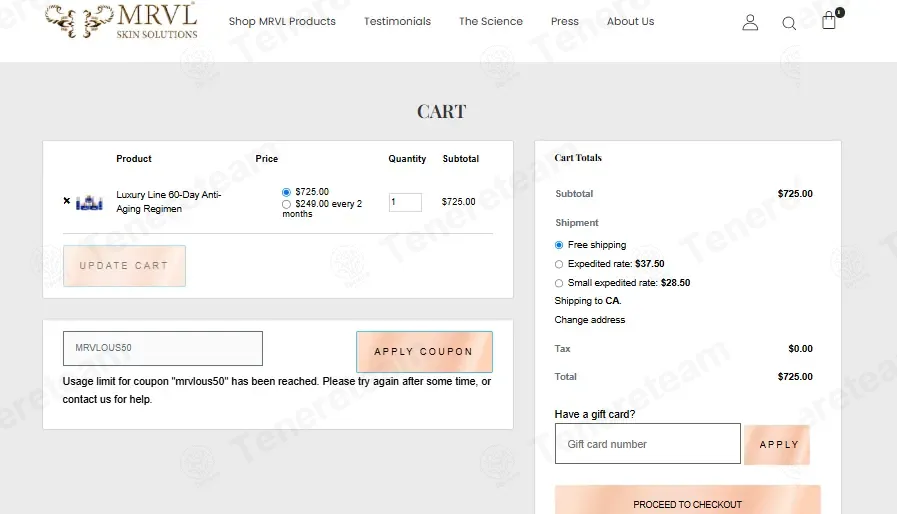Open the shopping bag cart icon
The image size is (897, 514).
[x=829, y=21]
